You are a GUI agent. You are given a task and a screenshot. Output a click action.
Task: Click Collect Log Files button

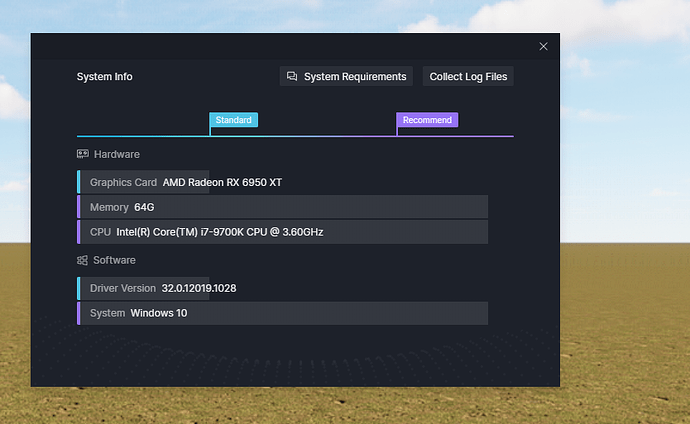point(468,77)
